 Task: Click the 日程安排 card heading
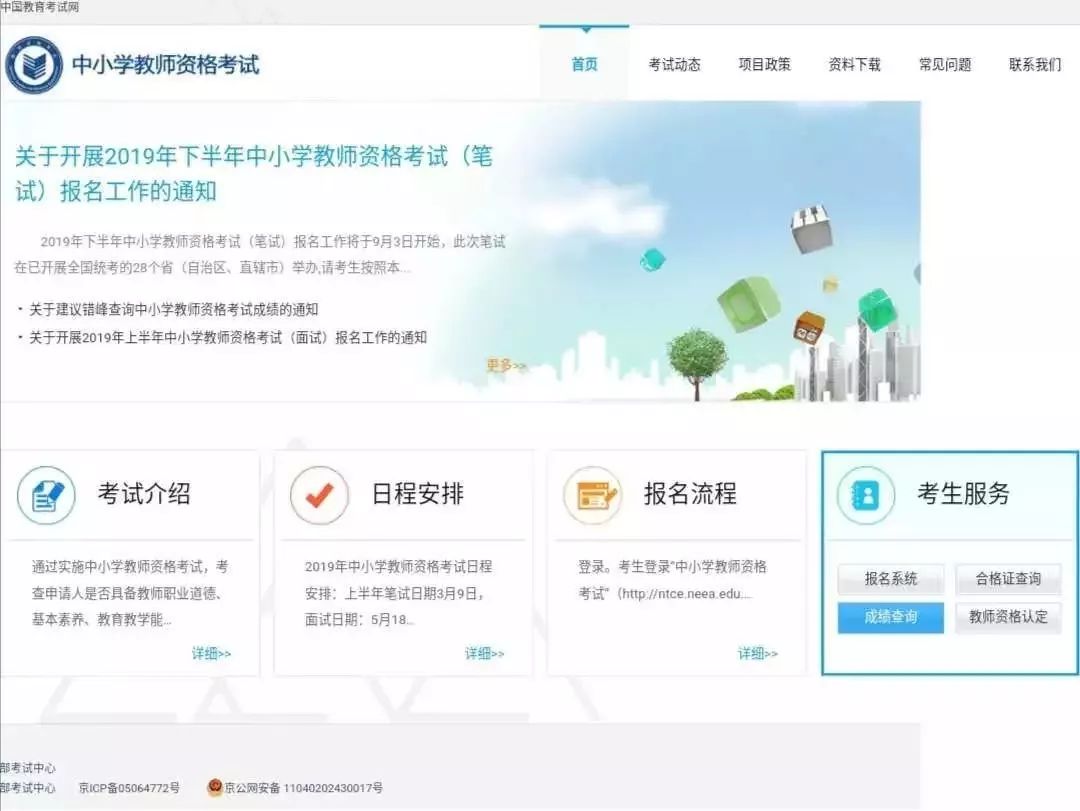coord(417,494)
